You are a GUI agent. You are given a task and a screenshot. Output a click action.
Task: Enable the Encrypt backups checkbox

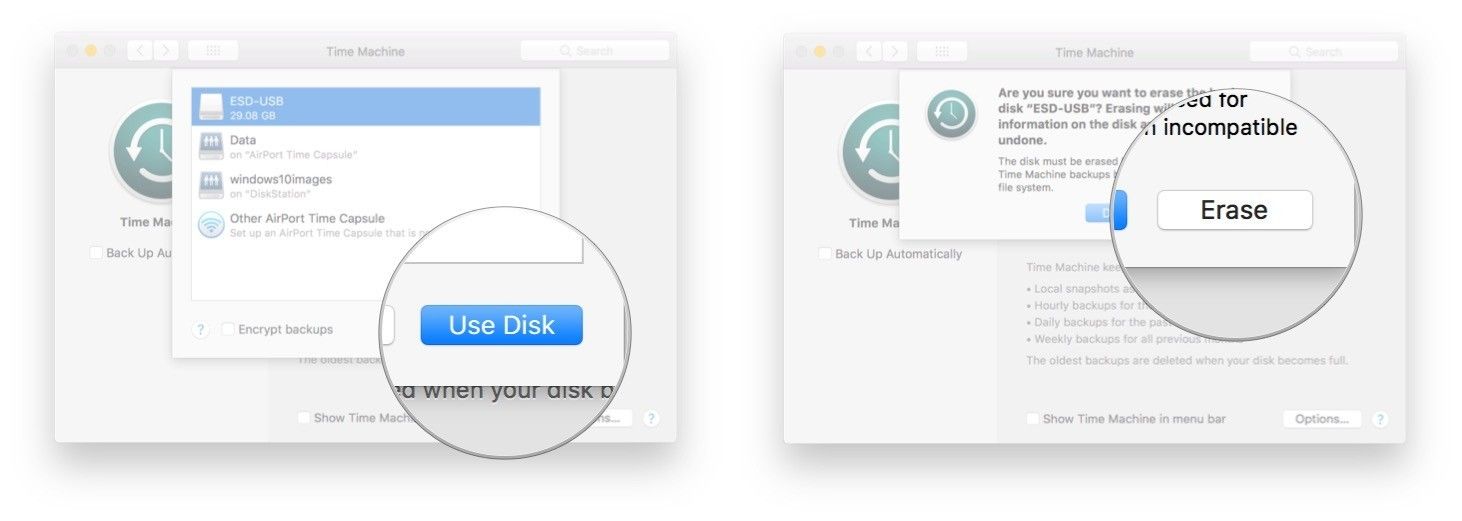[x=228, y=329]
